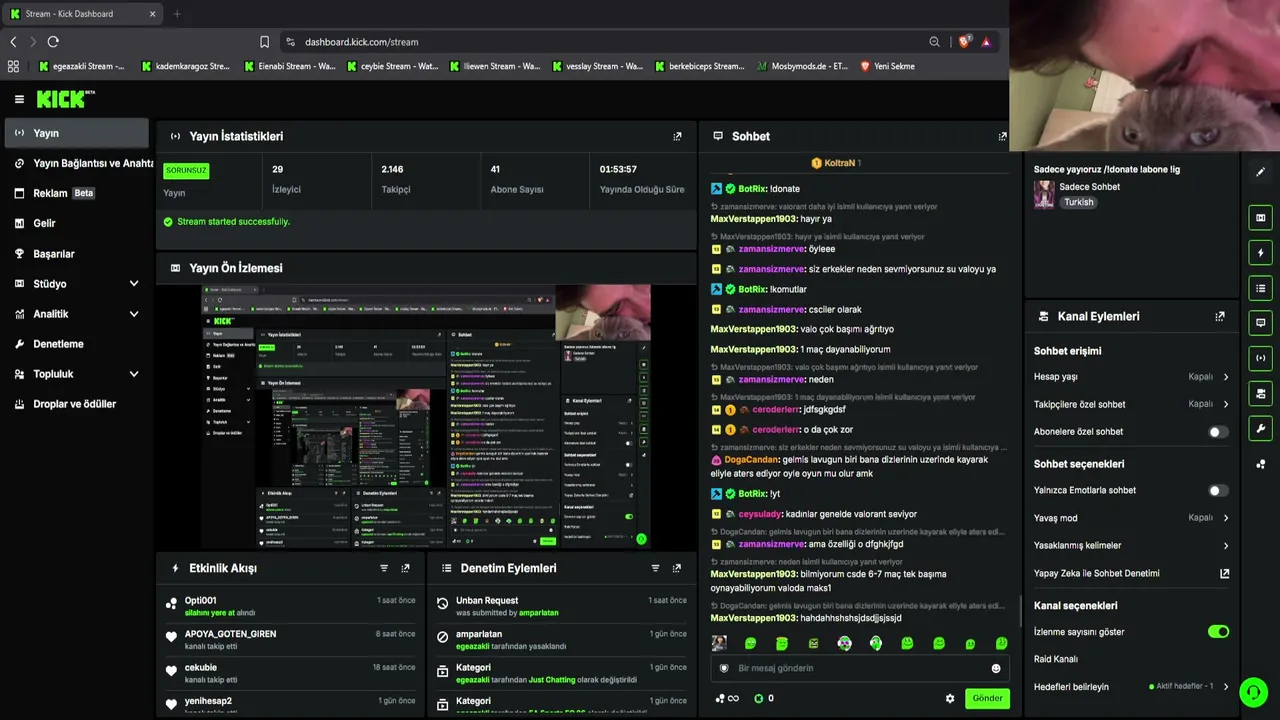Image resolution: width=1280 pixels, height=720 pixels.
Task: Pop out the Etkinlik Akışı panel
Action: coord(405,568)
